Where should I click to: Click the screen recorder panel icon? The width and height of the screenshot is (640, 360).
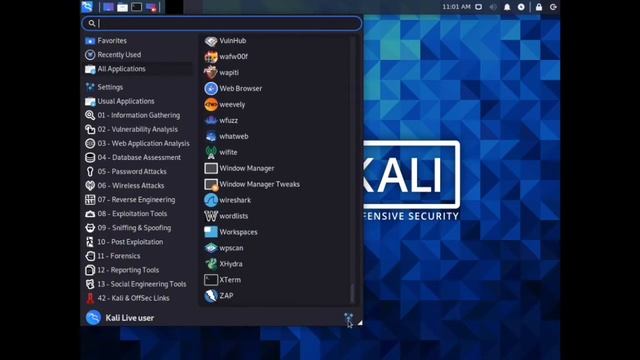pos(151,7)
